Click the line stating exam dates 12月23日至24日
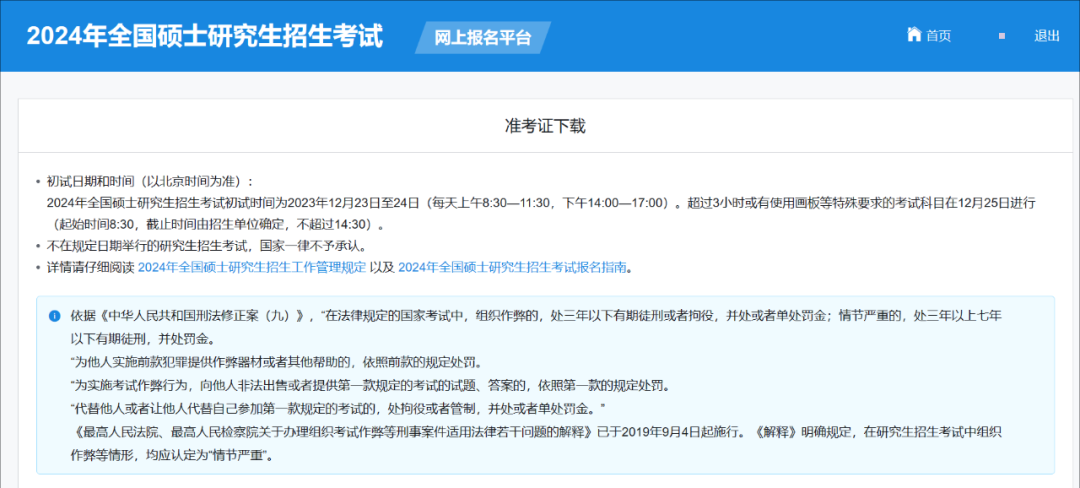This screenshot has width=1080, height=488. point(540,202)
